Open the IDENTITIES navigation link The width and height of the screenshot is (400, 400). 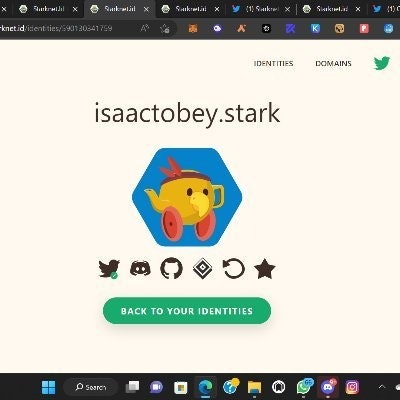click(x=273, y=63)
